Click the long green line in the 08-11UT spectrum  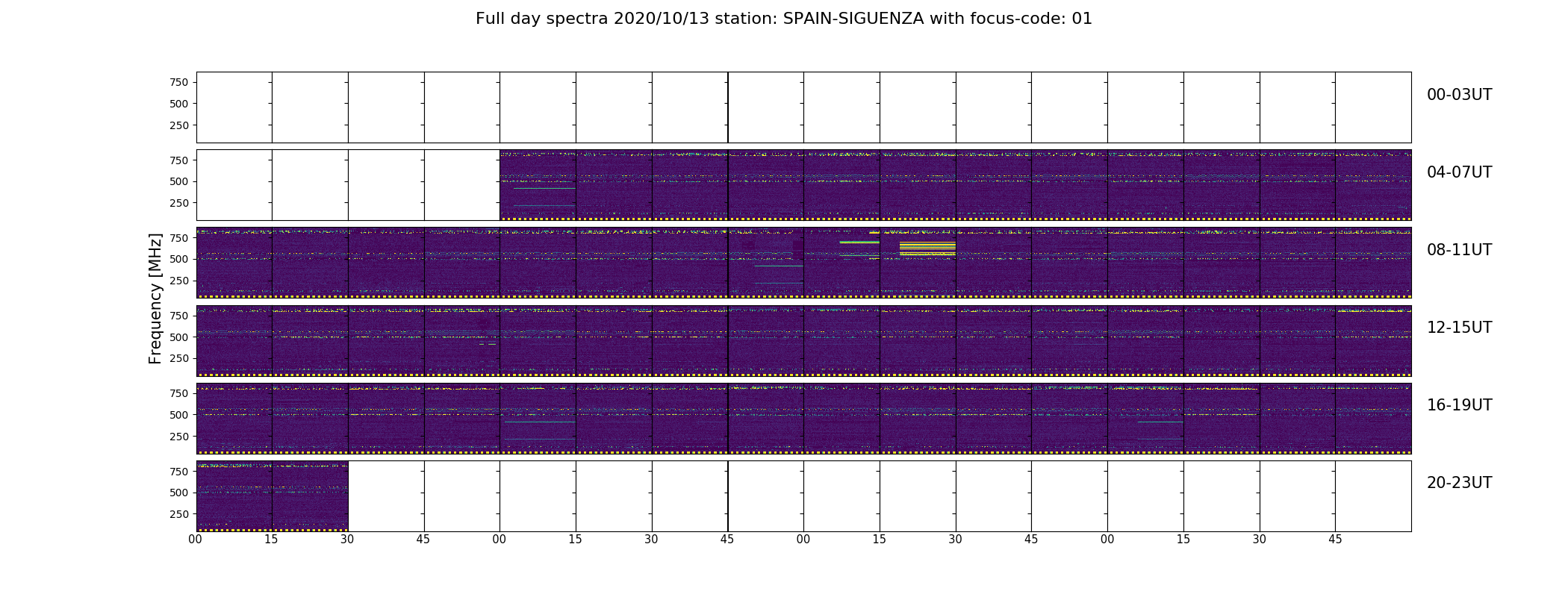tap(779, 266)
